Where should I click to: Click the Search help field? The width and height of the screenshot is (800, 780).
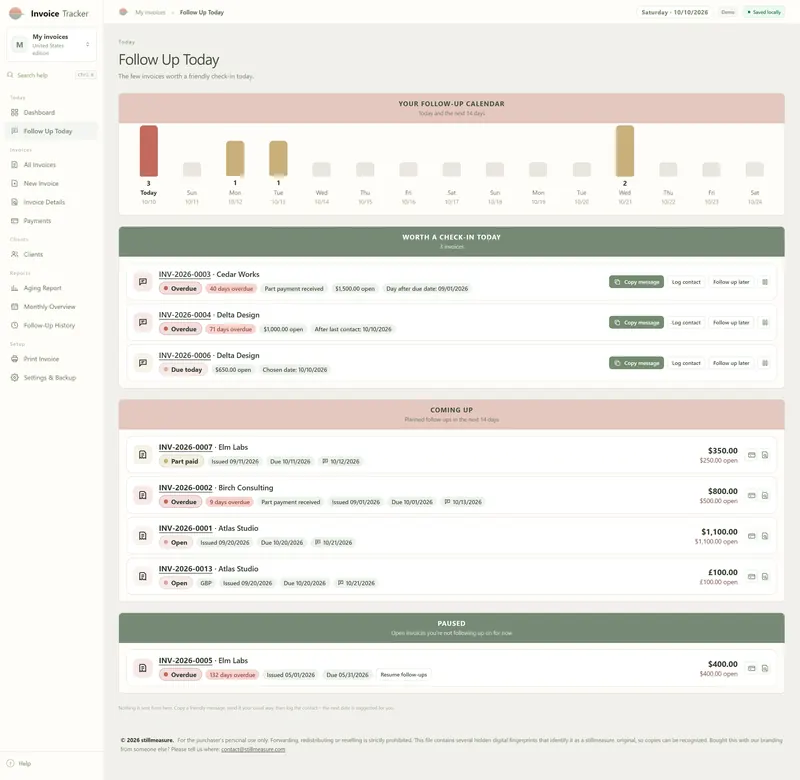52,75
